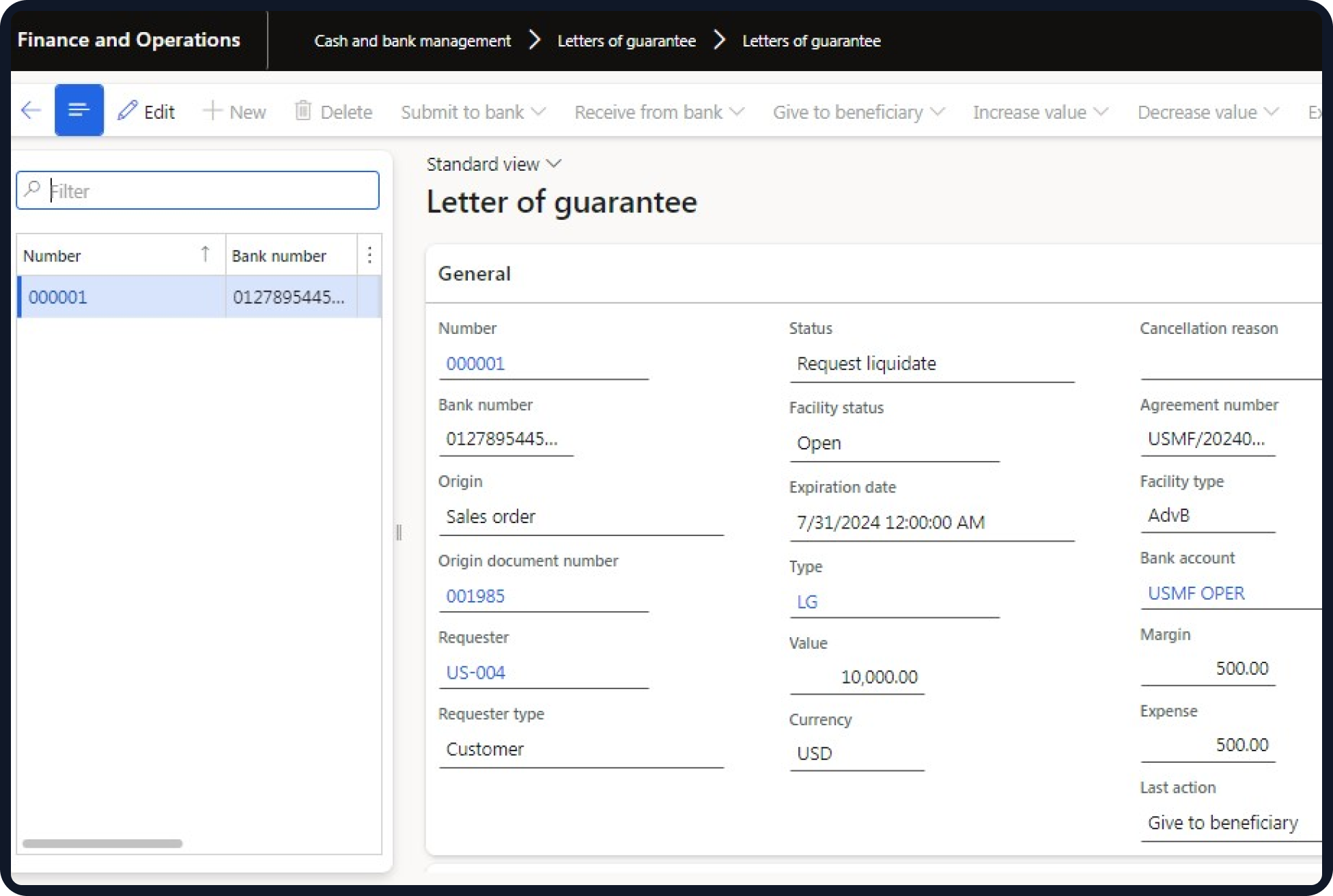This screenshot has width=1333, height=896.
Task: Open the Receive from bank dropdown
Action: 738,113
